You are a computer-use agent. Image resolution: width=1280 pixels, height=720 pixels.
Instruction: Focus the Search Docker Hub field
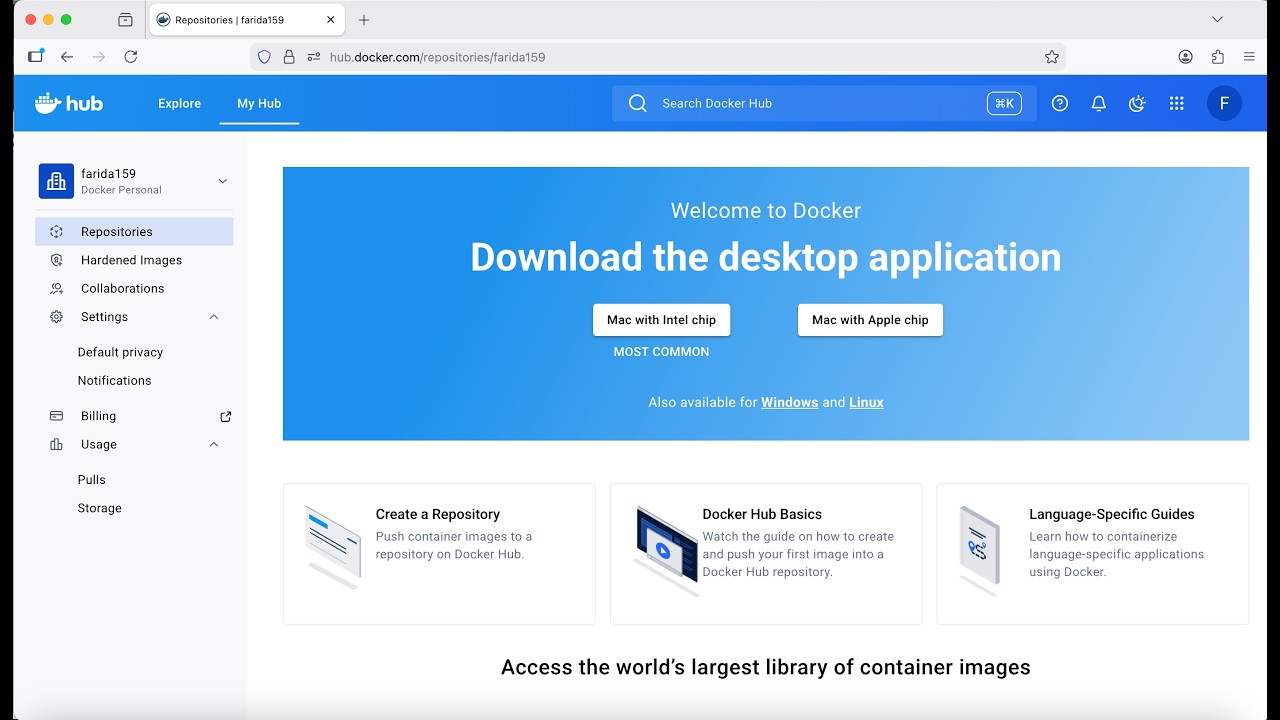(824, 103)
